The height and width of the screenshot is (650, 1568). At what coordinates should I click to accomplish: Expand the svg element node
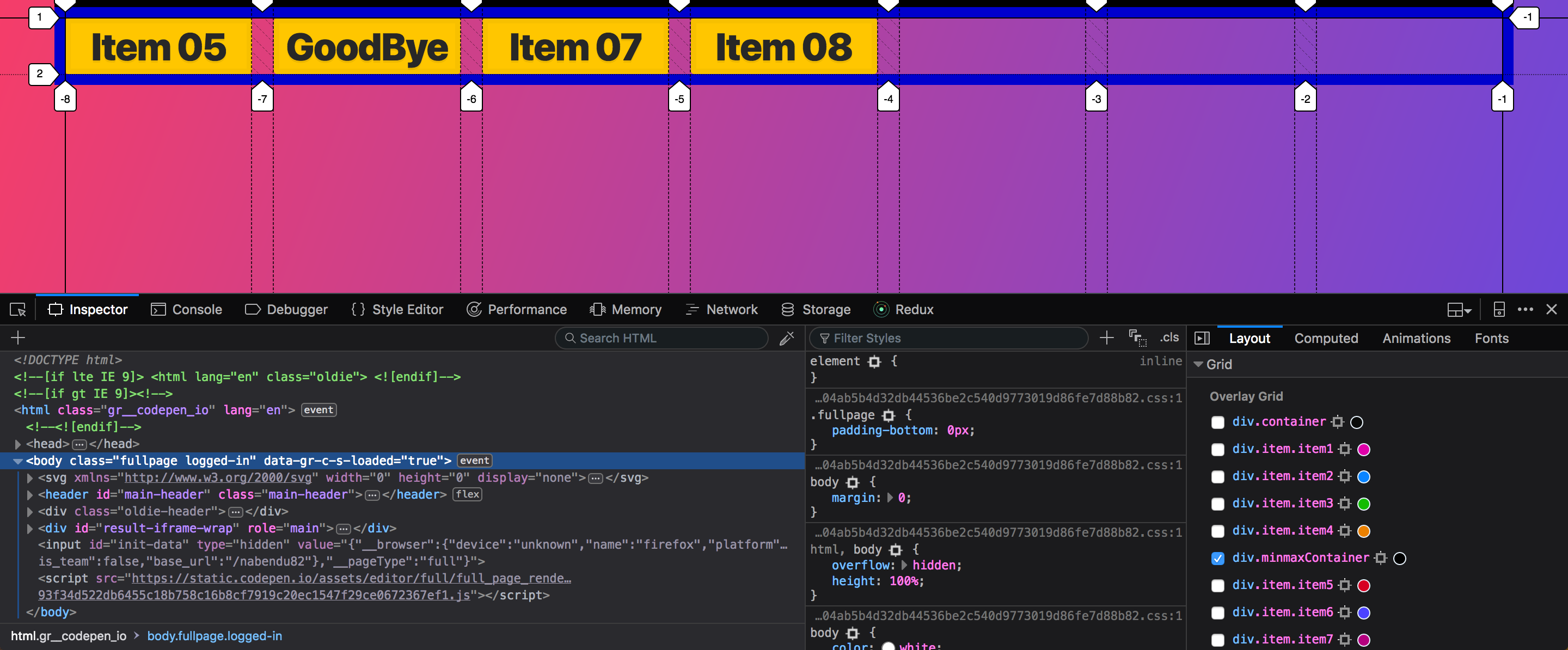pyautogui.click(x=30, y=479)
